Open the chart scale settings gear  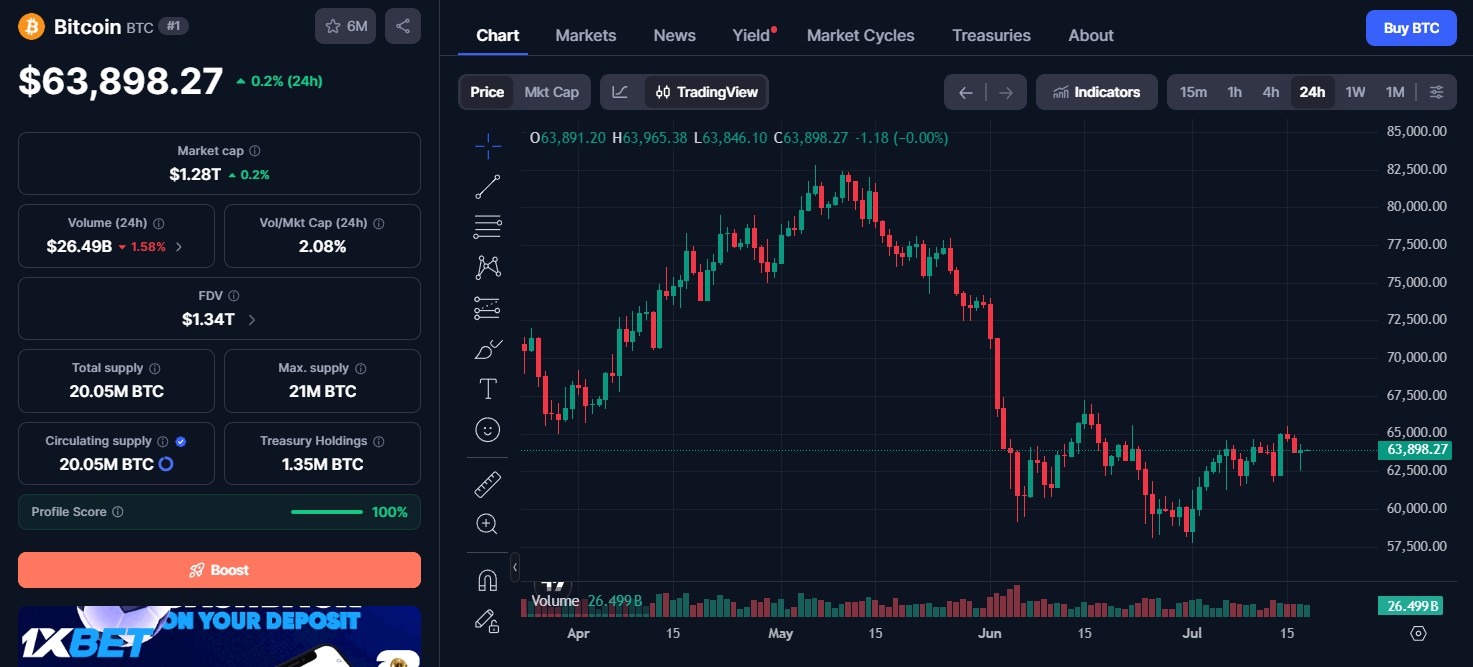[1418, 633]
